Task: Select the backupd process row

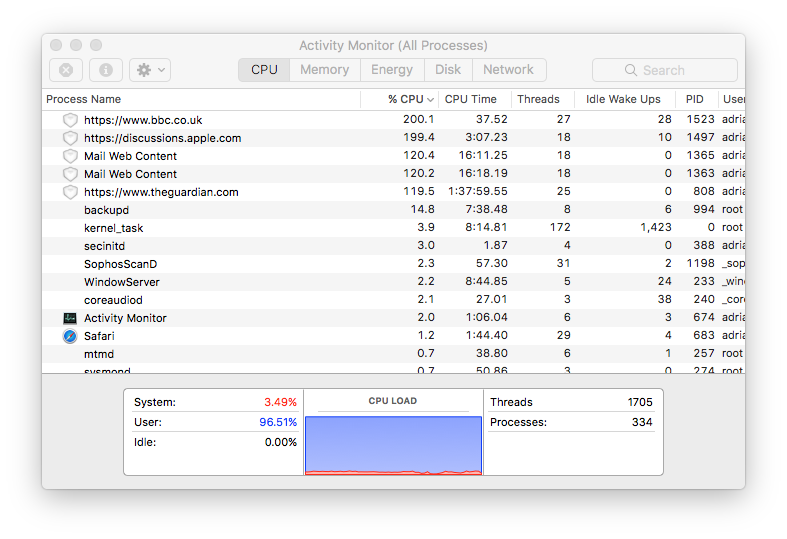Action: (x=394, y=210)
